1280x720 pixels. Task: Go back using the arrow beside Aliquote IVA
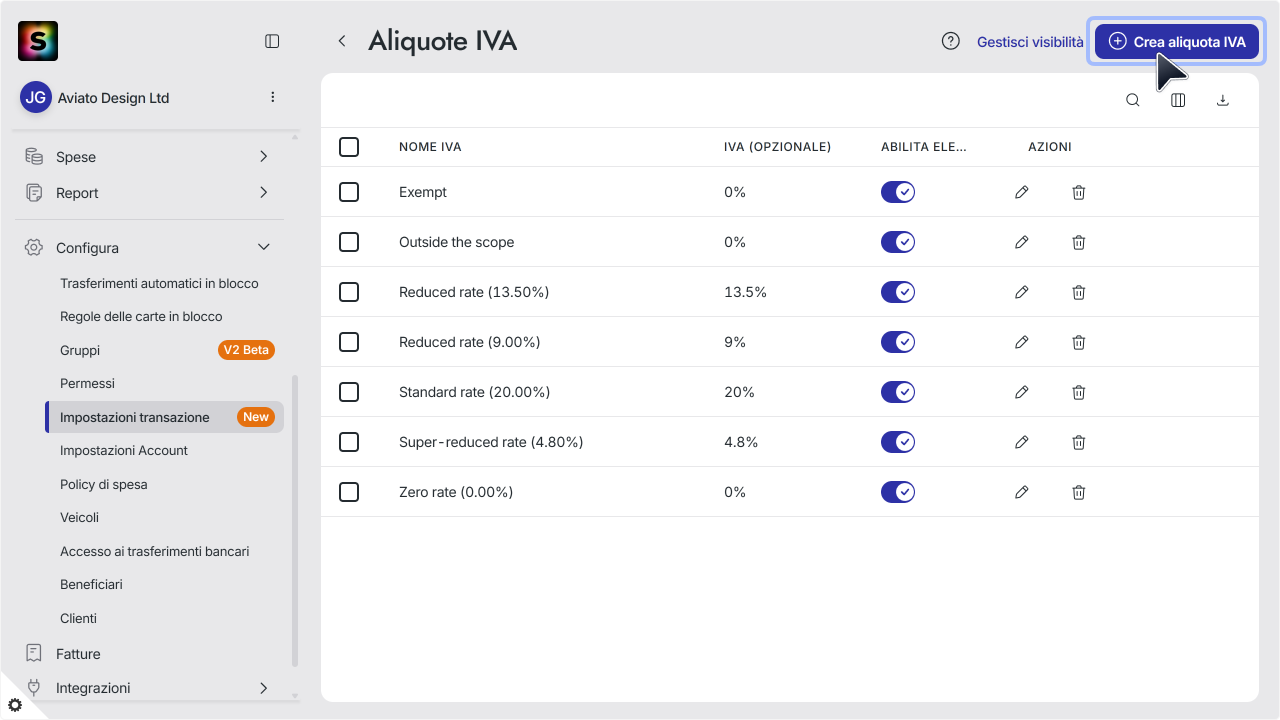click(x=342, y=41)
